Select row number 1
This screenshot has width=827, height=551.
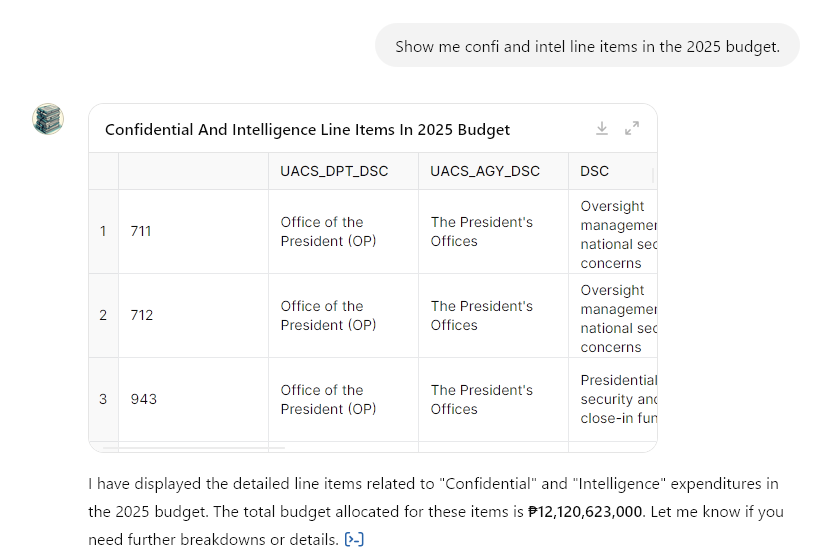coord(103,231)
